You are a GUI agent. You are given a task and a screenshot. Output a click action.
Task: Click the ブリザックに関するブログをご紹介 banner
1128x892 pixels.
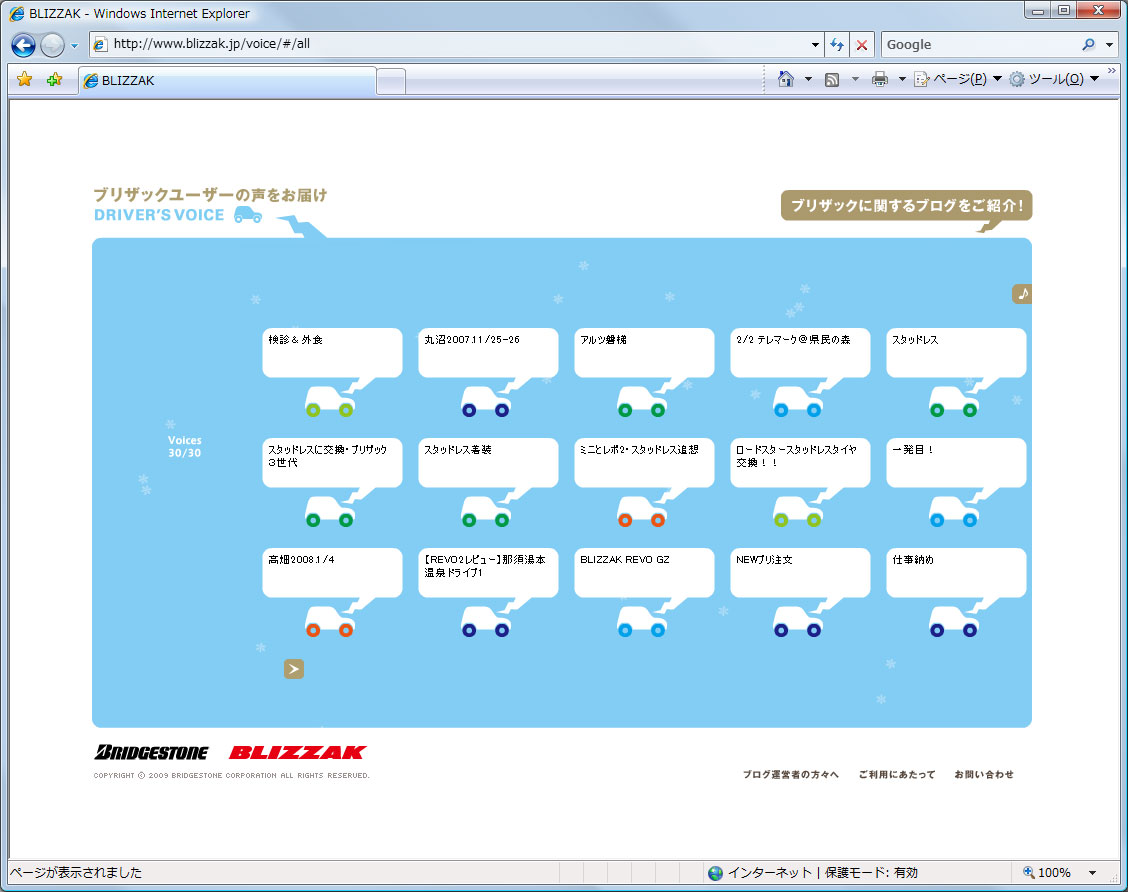pos(906,206)
